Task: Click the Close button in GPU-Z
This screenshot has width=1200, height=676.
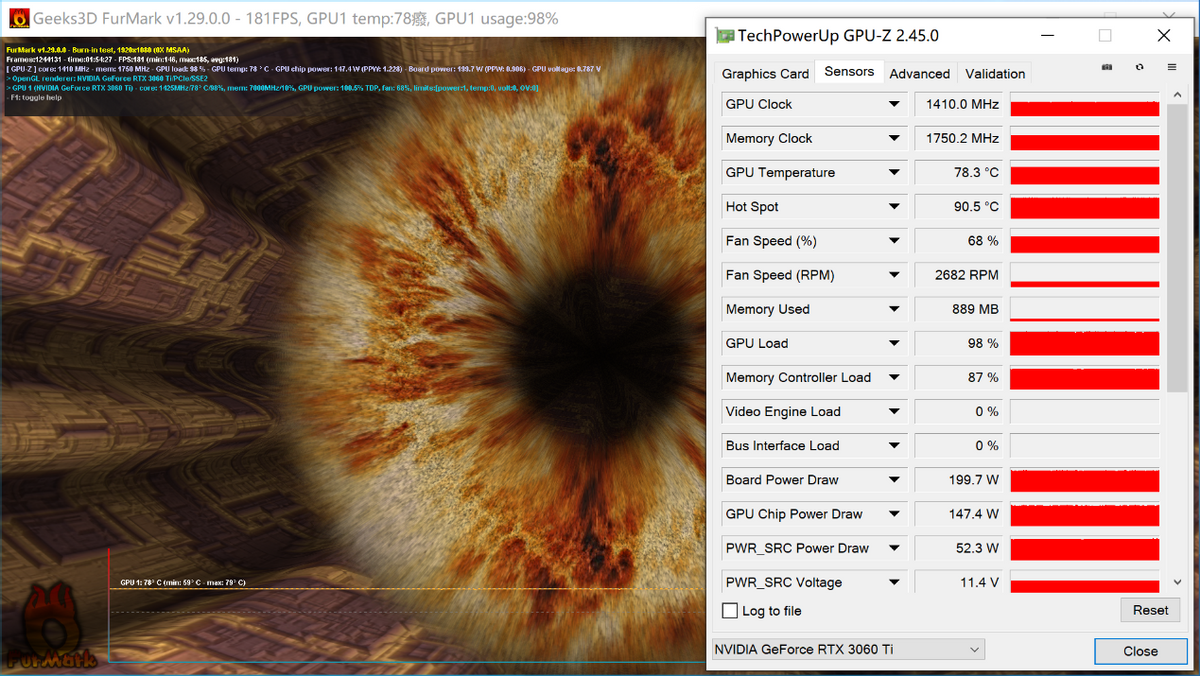Action: (x=1140, y=651)
